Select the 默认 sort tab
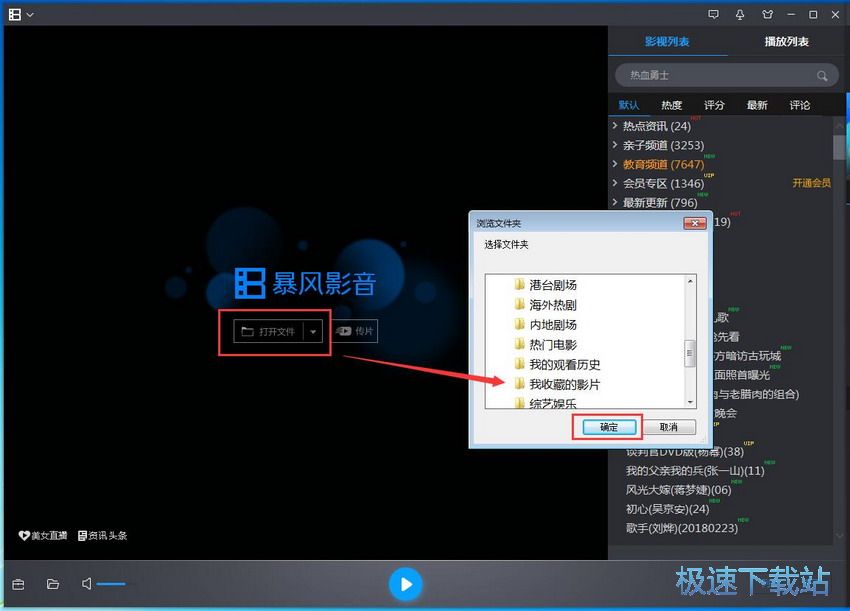The image size is (850, 611). pos(629,105)
